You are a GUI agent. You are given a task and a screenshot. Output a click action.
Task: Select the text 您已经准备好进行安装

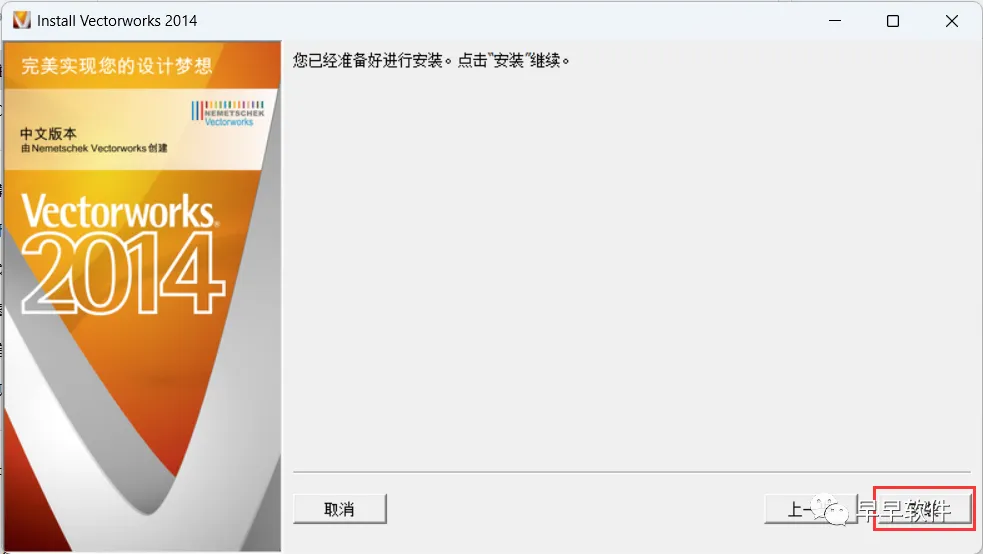coord(367,60)
